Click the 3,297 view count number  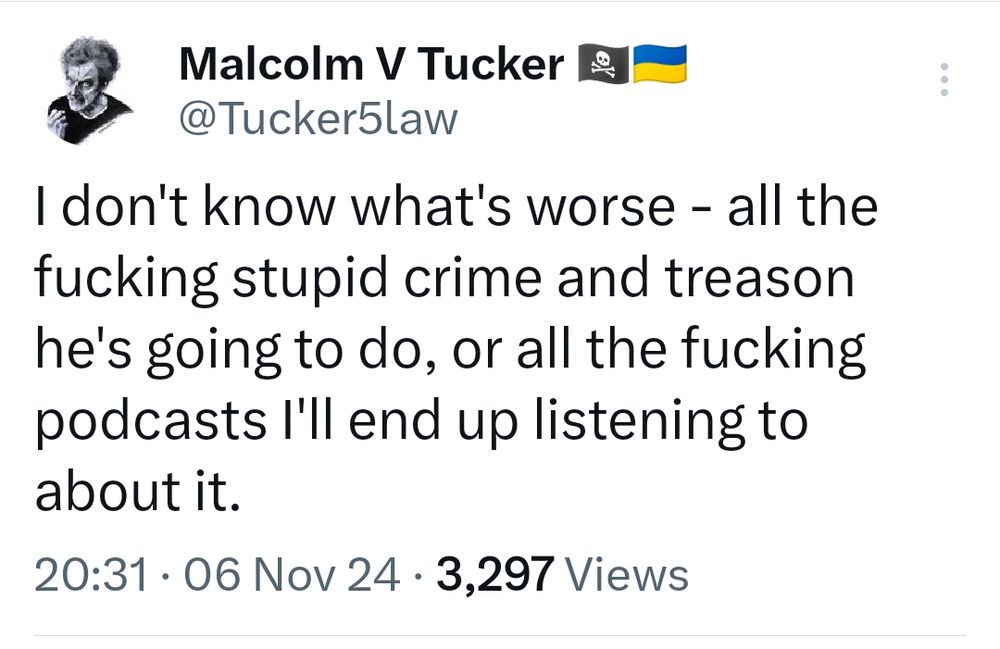pyautogui.click(x=495, y=574)
